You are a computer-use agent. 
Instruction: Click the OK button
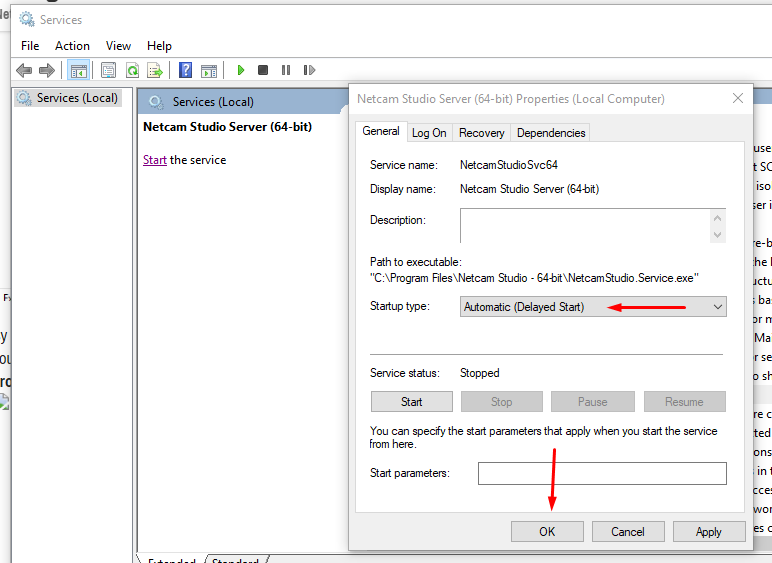point(547,532)
